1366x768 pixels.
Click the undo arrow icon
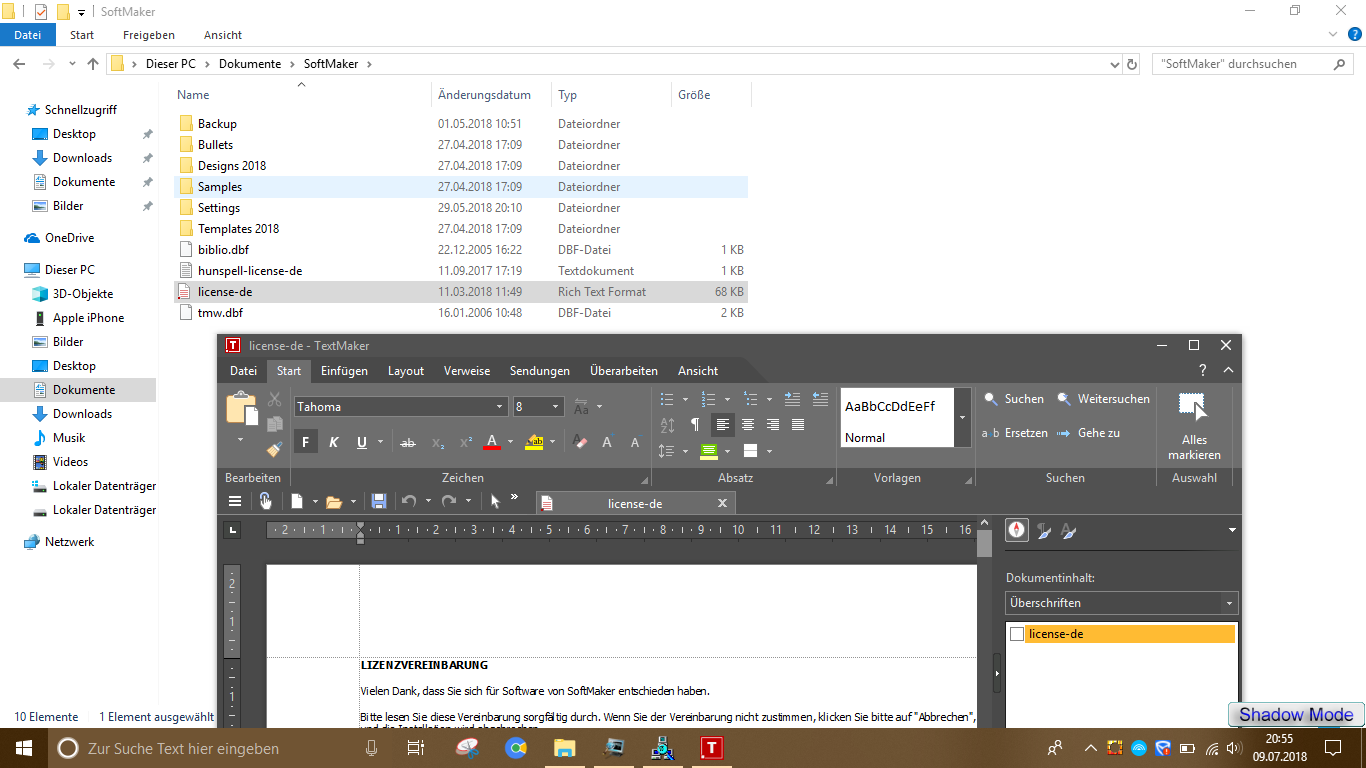coord(408,501)
